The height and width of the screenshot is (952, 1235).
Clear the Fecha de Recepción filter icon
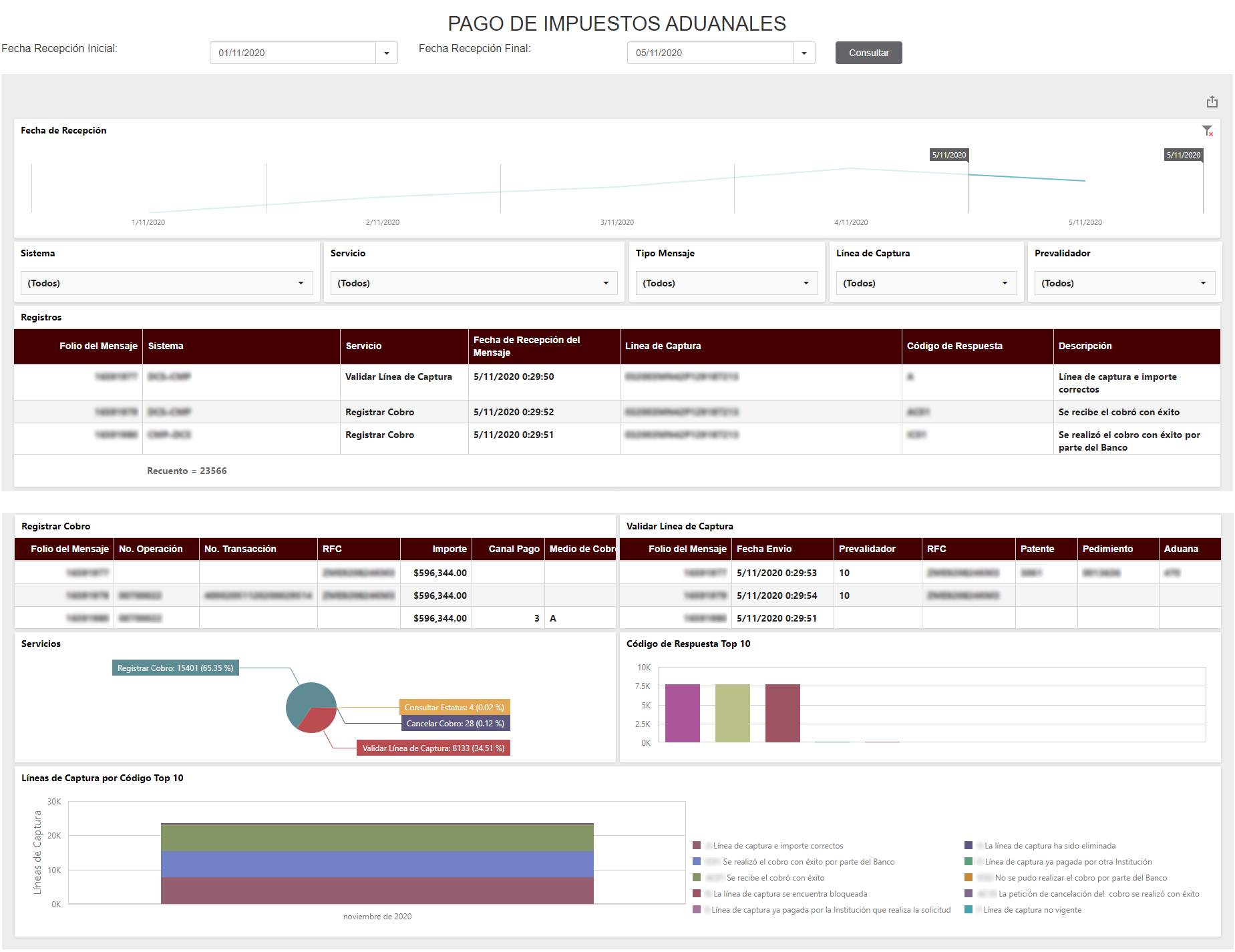point(1207,131)
